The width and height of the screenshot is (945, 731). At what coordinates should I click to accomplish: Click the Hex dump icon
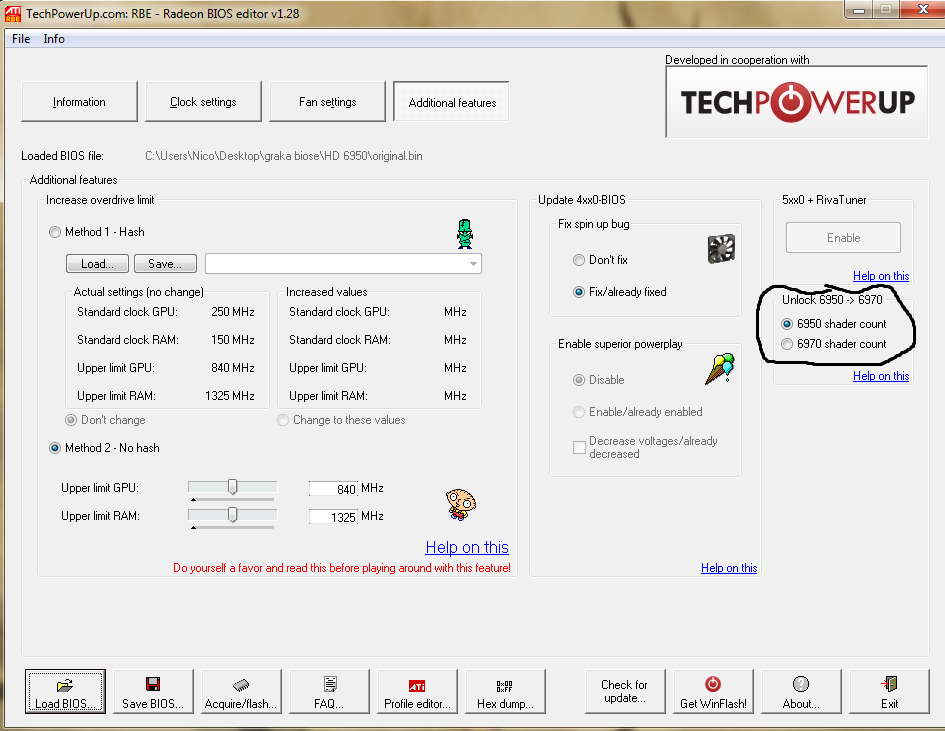click(505, 685)
